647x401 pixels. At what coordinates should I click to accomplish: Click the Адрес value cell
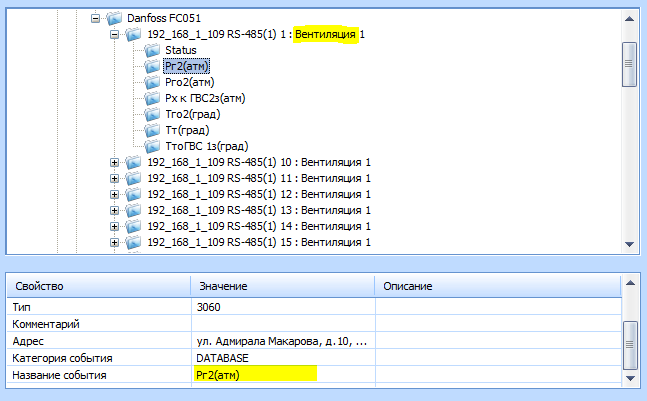coord(282,341)
